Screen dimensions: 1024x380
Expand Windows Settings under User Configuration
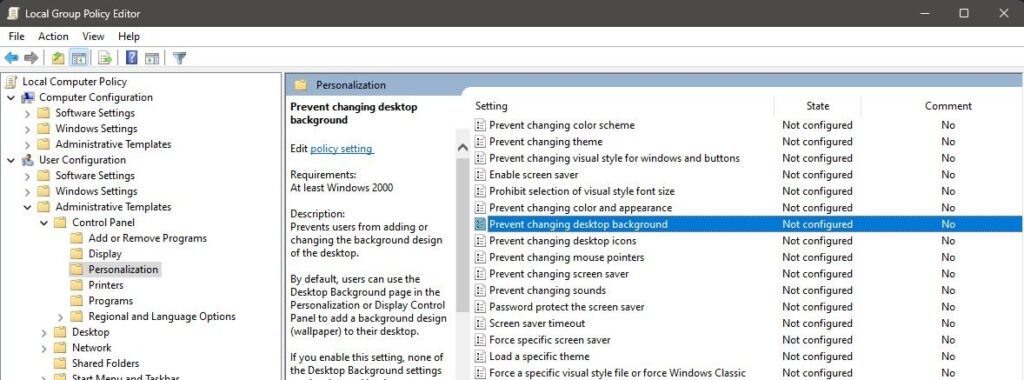(27, 191)
